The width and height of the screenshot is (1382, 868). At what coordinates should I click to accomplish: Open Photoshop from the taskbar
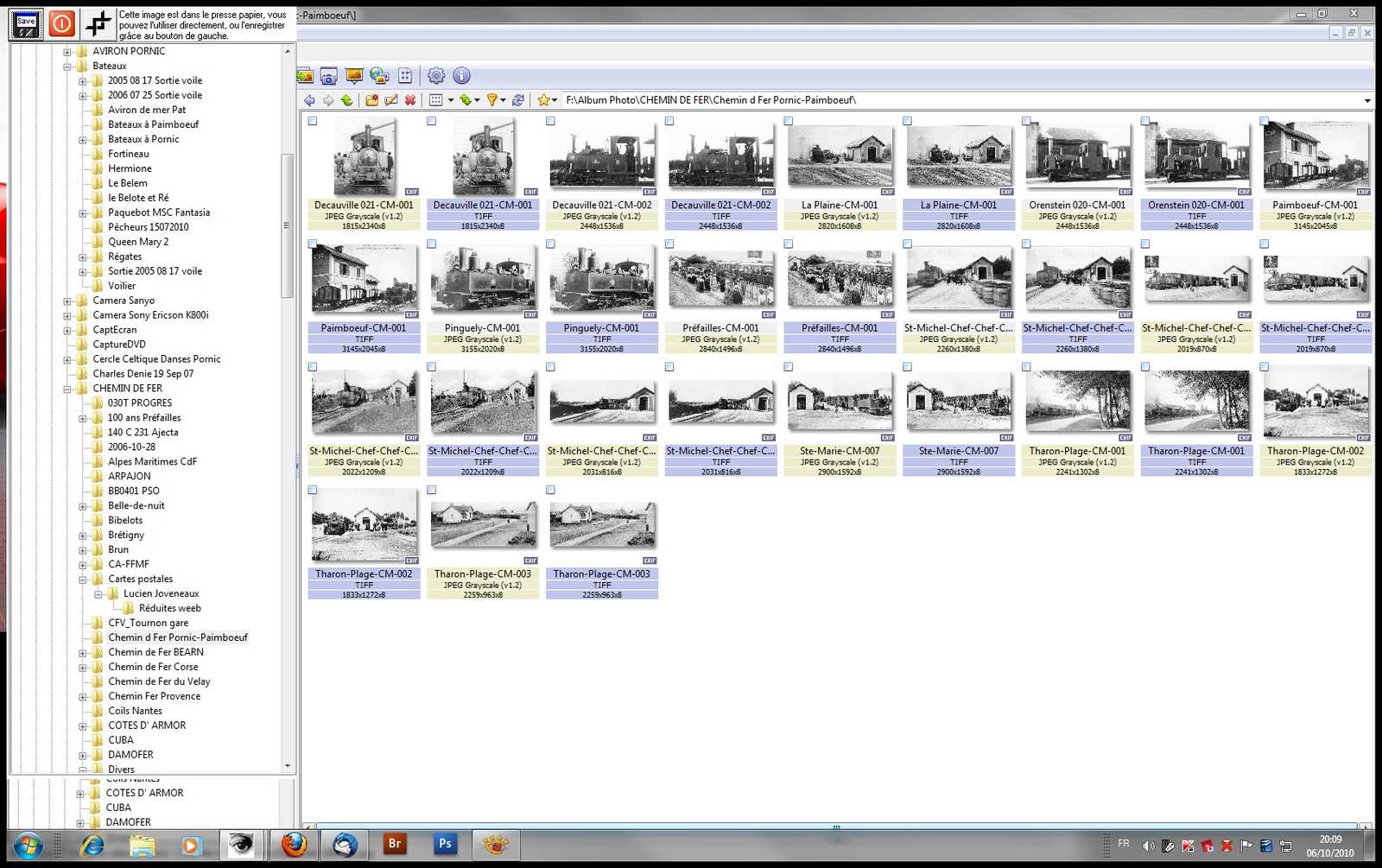[x=445, y=845]
